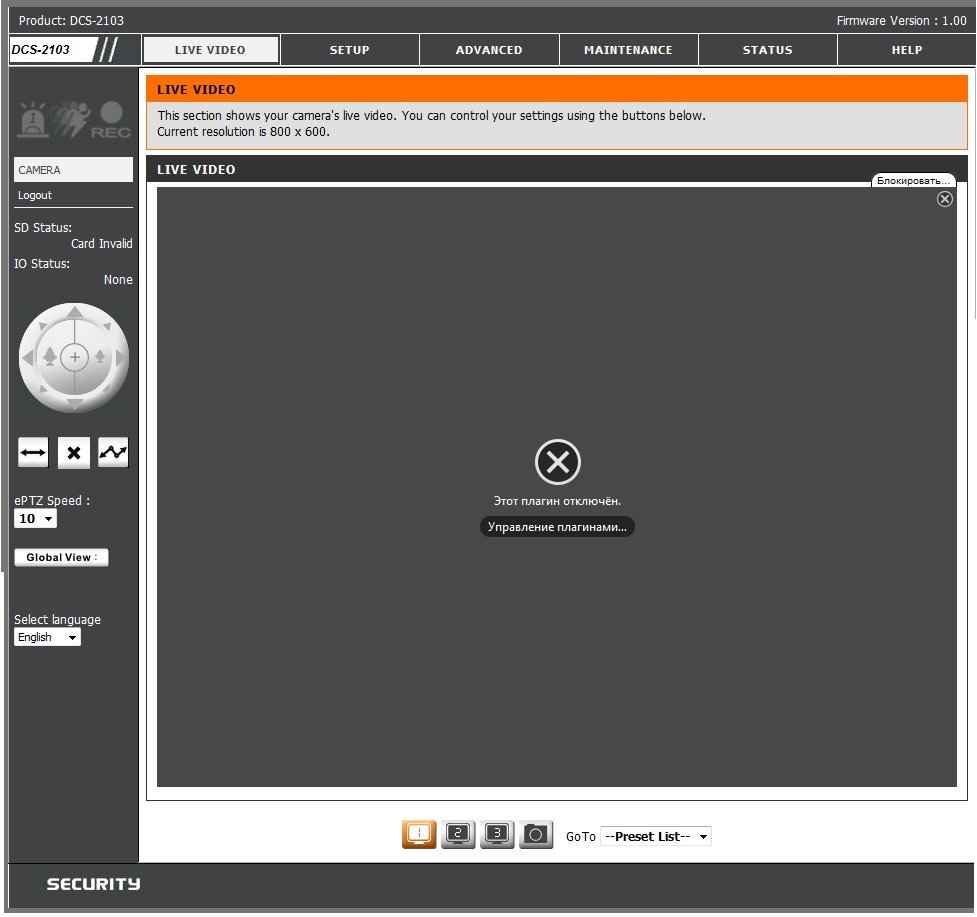Click the Logout link
The image size is (977, 917).
(x=35, y=195)
